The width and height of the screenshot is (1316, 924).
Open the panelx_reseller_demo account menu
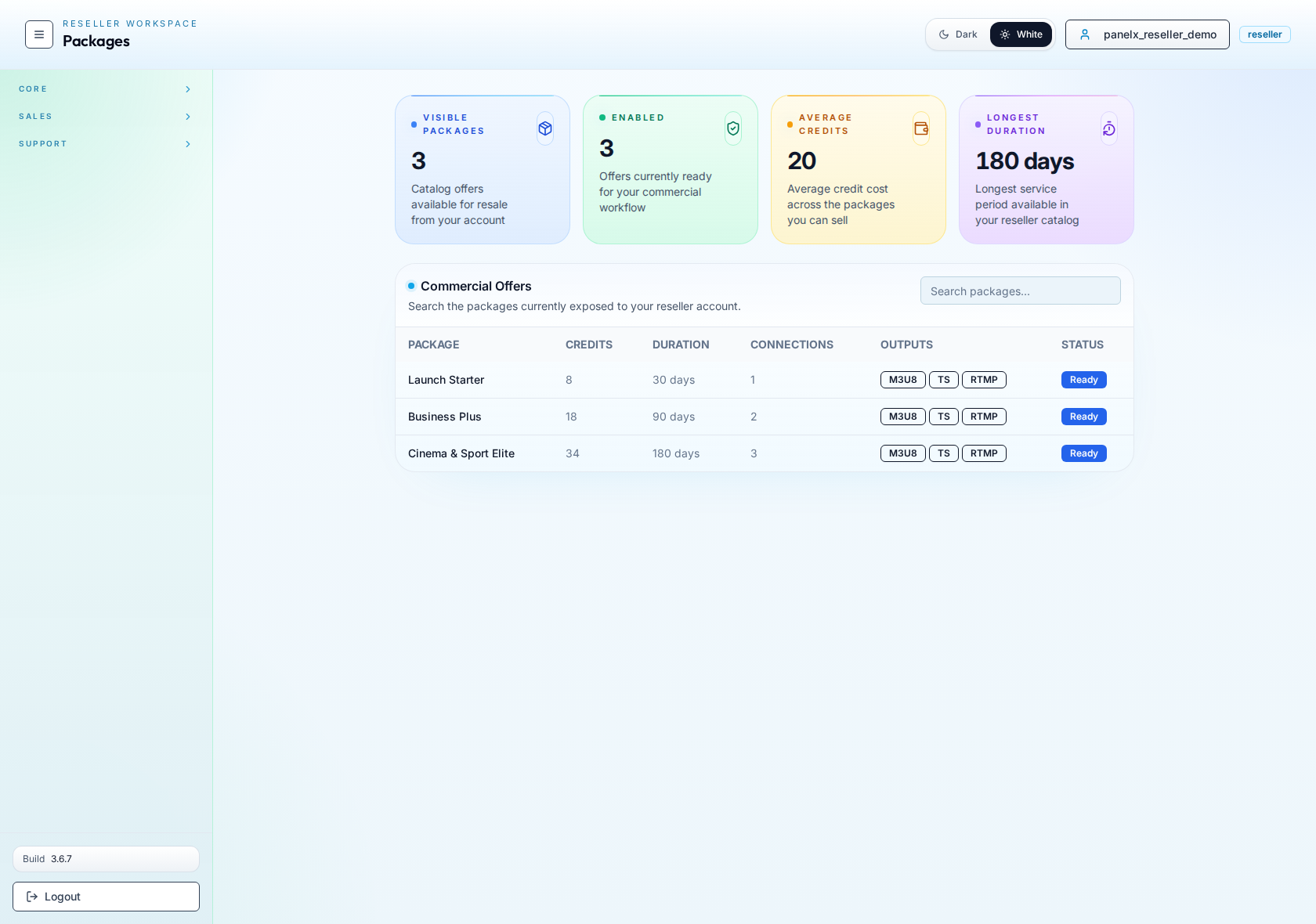point(1147,34)
